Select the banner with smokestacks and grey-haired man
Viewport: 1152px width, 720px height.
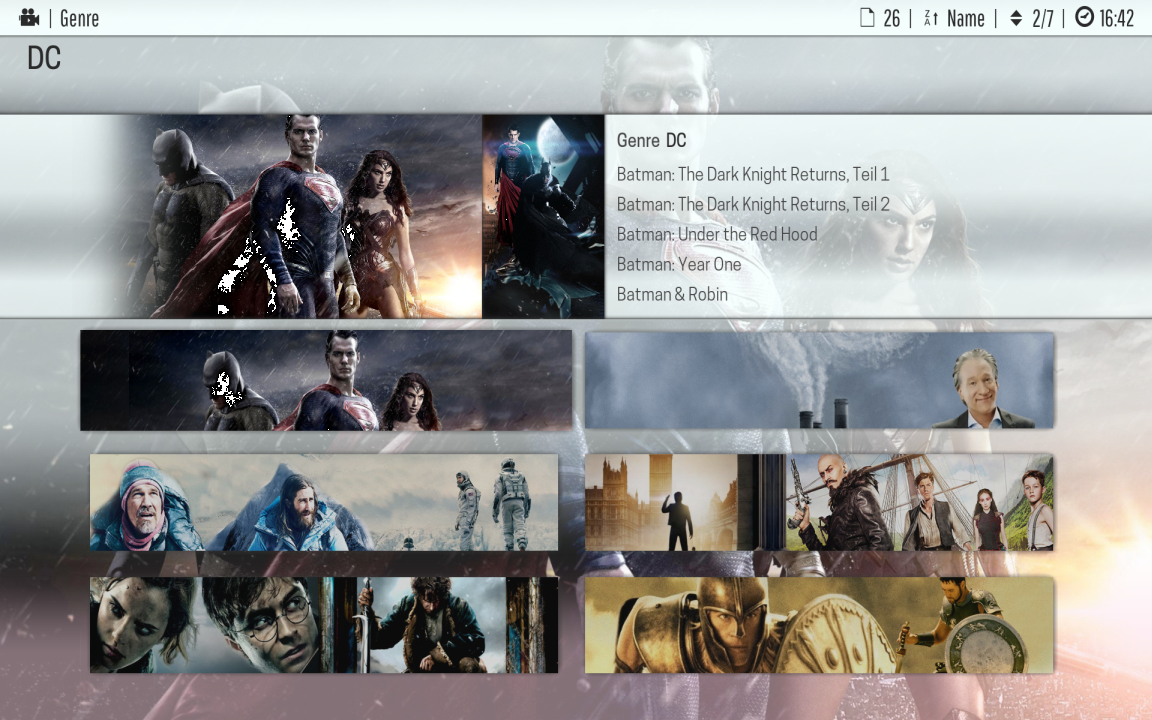[x=819, y=380]
